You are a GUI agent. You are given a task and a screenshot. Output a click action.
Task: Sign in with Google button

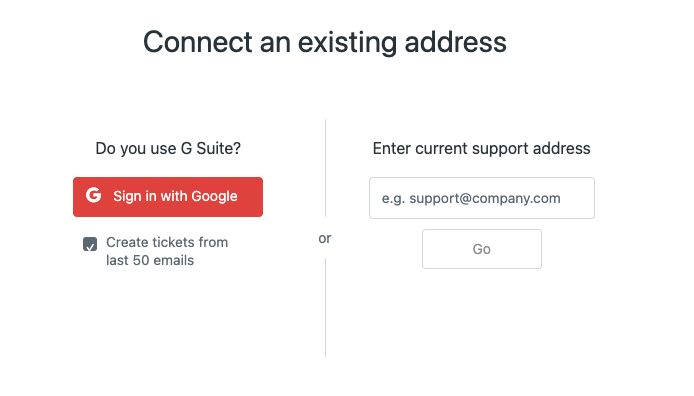[x=168, y=197]
